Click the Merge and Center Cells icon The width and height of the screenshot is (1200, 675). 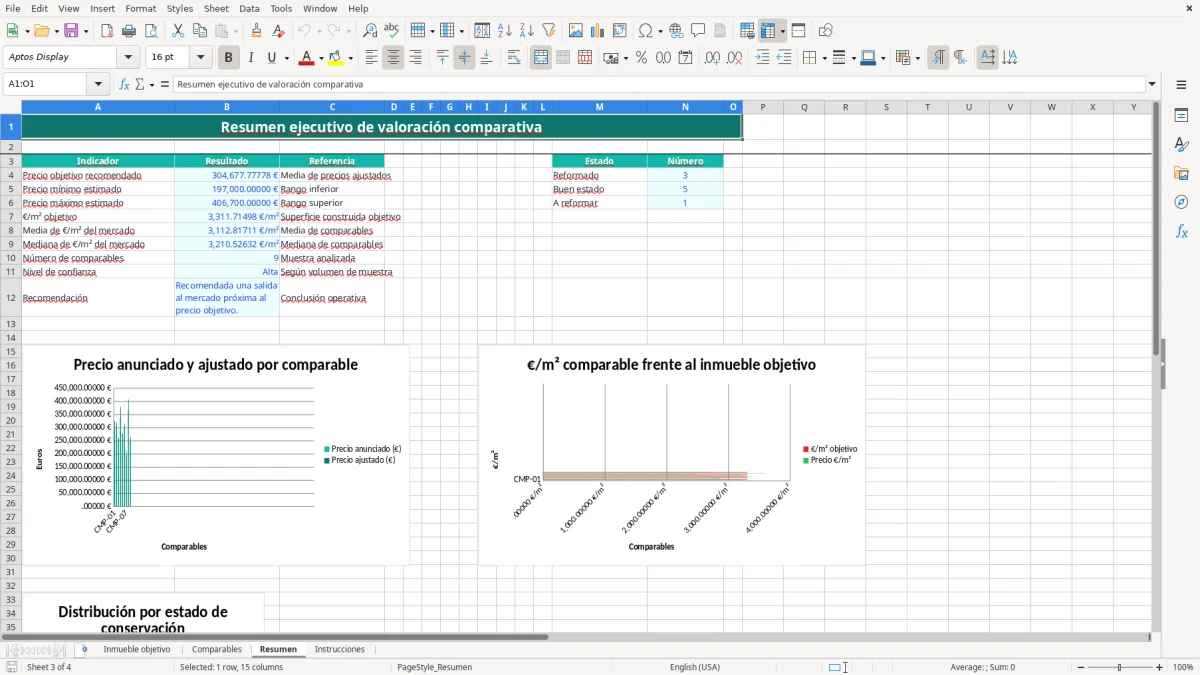541,58
